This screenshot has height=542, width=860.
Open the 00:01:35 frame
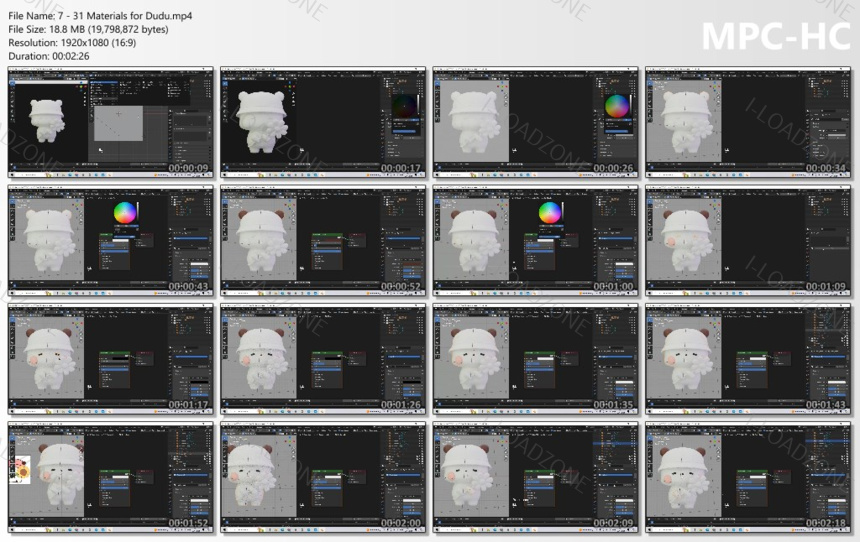click(535, 358)
